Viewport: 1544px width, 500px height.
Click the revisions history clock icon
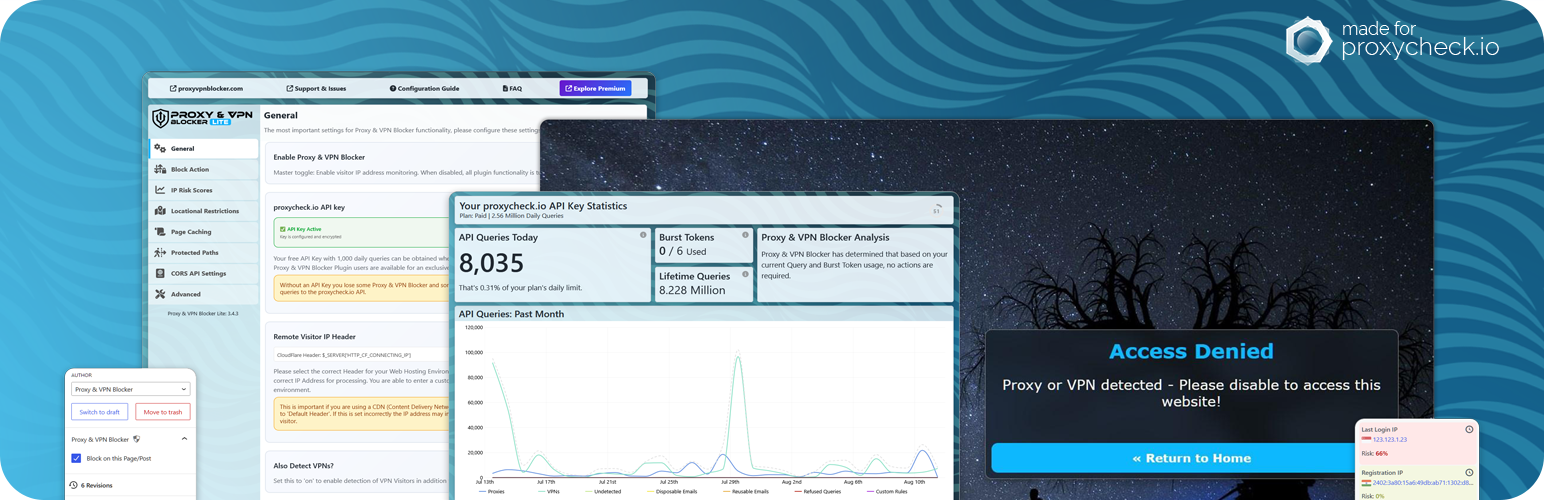pos(74,485)
